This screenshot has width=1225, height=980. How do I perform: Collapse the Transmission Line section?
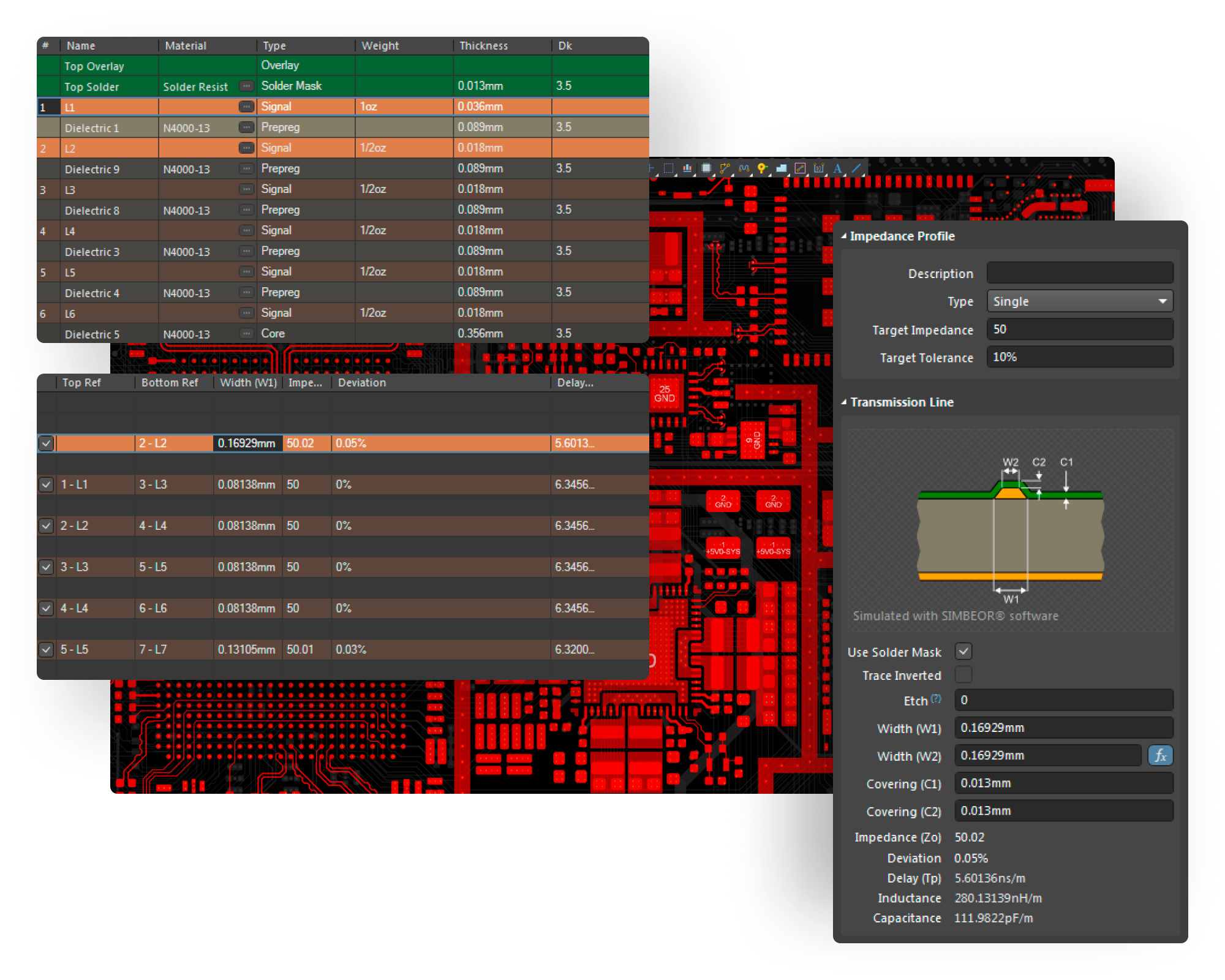pos(845,402)
